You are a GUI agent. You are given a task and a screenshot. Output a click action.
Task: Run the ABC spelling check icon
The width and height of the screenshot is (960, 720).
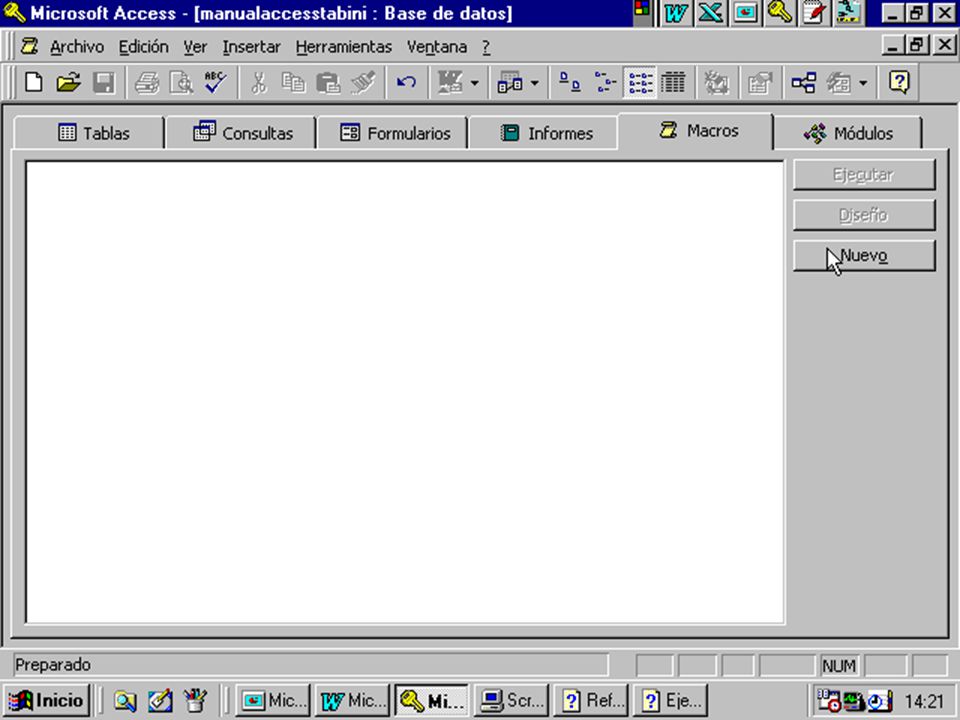pyautogui.click(x=216, y=82)
